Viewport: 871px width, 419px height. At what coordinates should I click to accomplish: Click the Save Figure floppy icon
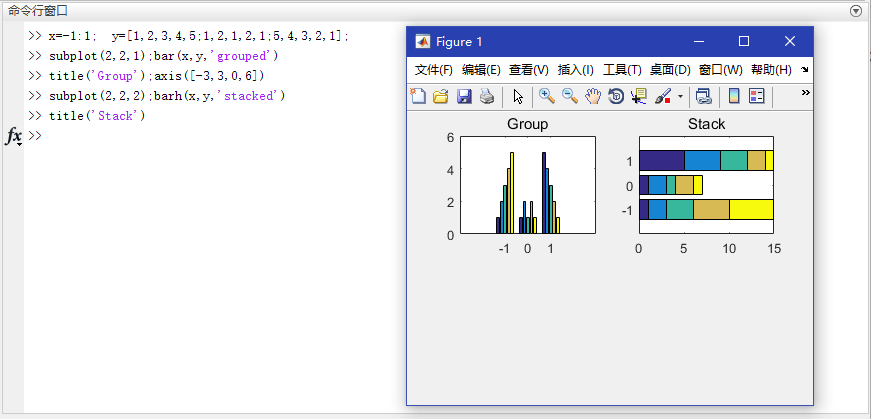point(464,97)
